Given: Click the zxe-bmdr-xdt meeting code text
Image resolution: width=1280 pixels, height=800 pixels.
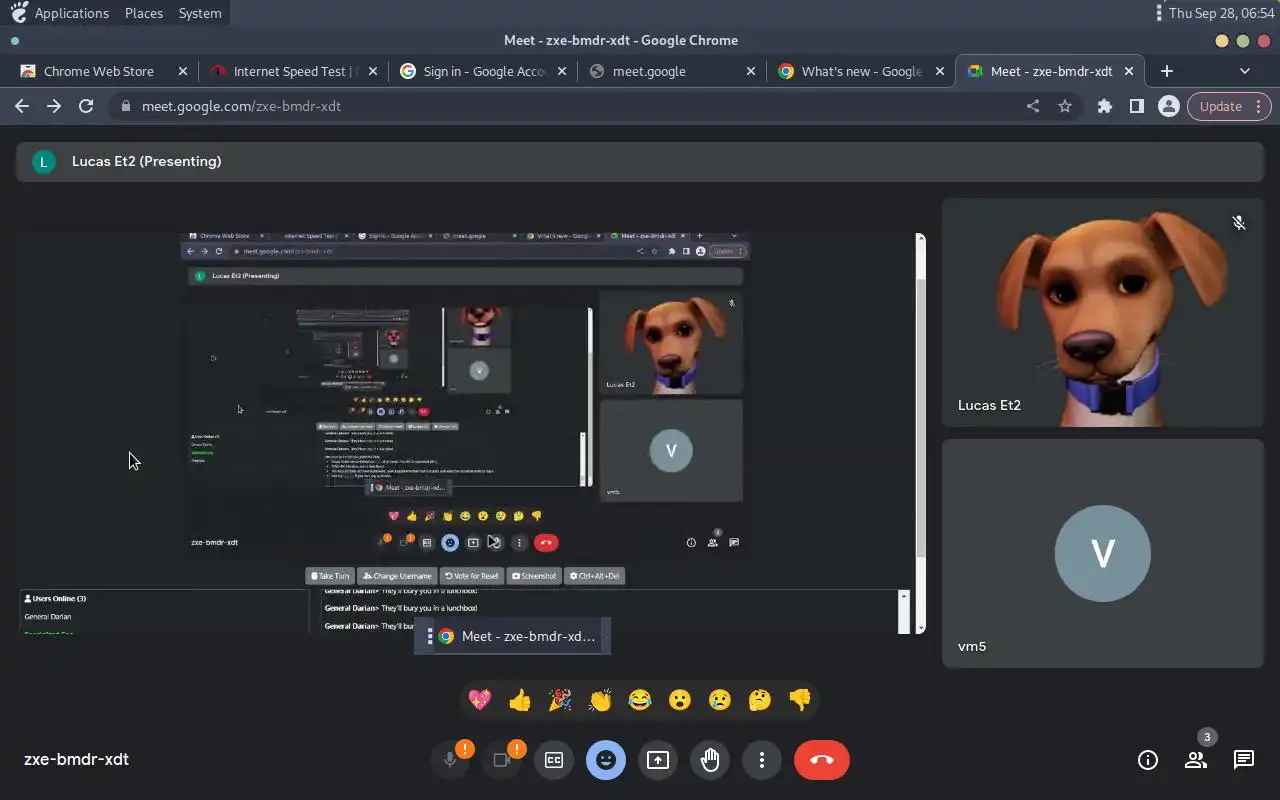Looking at the screenshot, I should tap(76, 759).
